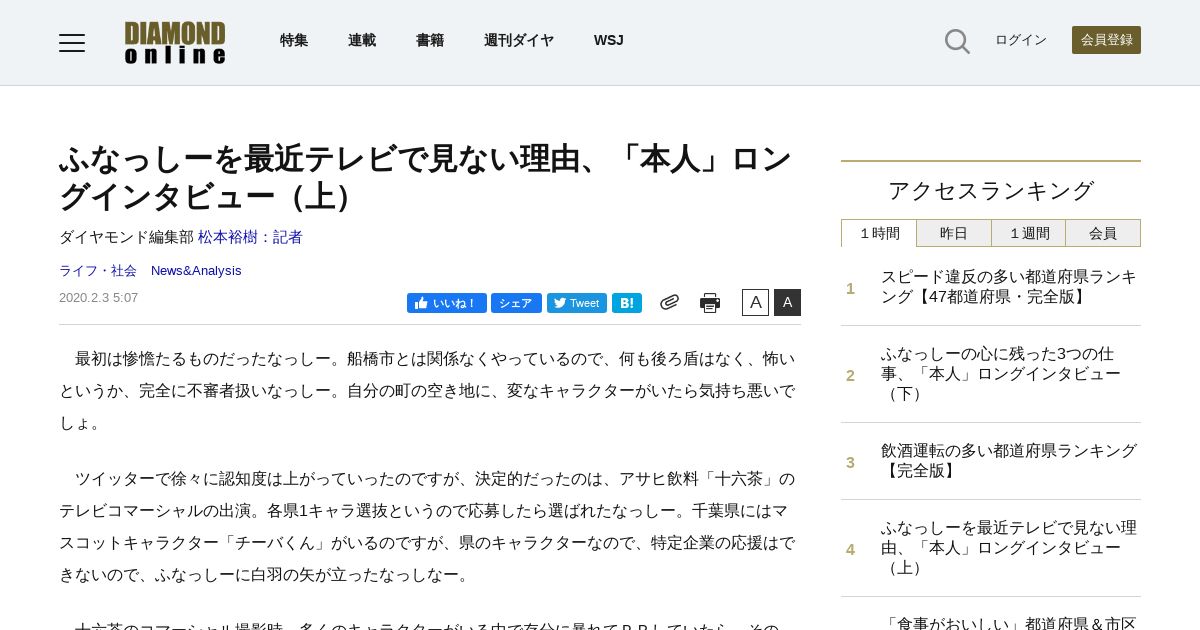The image size is (1200, 630).
Task: Open author link 松本裕樹：記者
Action: click(250, 237)
